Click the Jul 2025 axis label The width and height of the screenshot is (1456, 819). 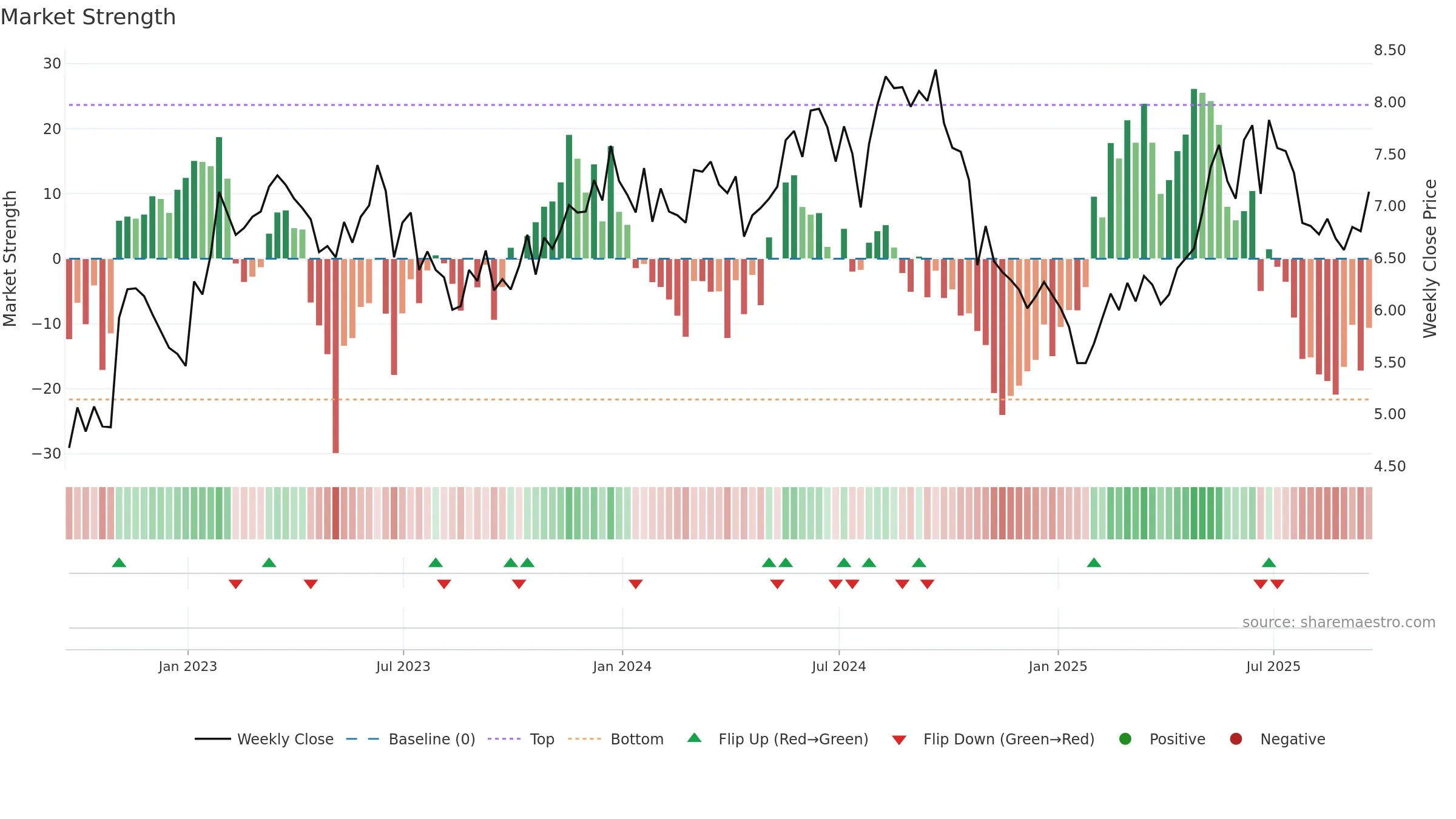point(1273,666)
